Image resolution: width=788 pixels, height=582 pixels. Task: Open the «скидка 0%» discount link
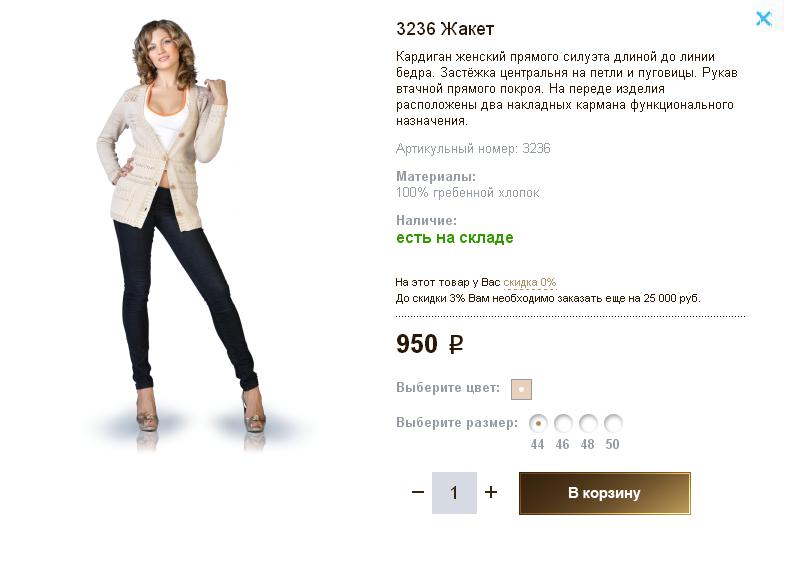point(530,283)
